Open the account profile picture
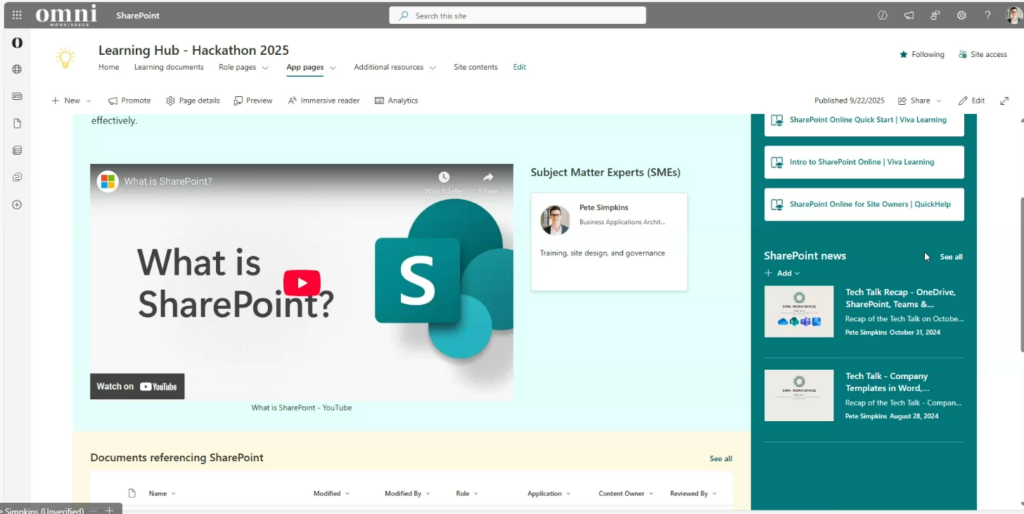Viewport: 1024px width, 514px height. pos(1014,15)
